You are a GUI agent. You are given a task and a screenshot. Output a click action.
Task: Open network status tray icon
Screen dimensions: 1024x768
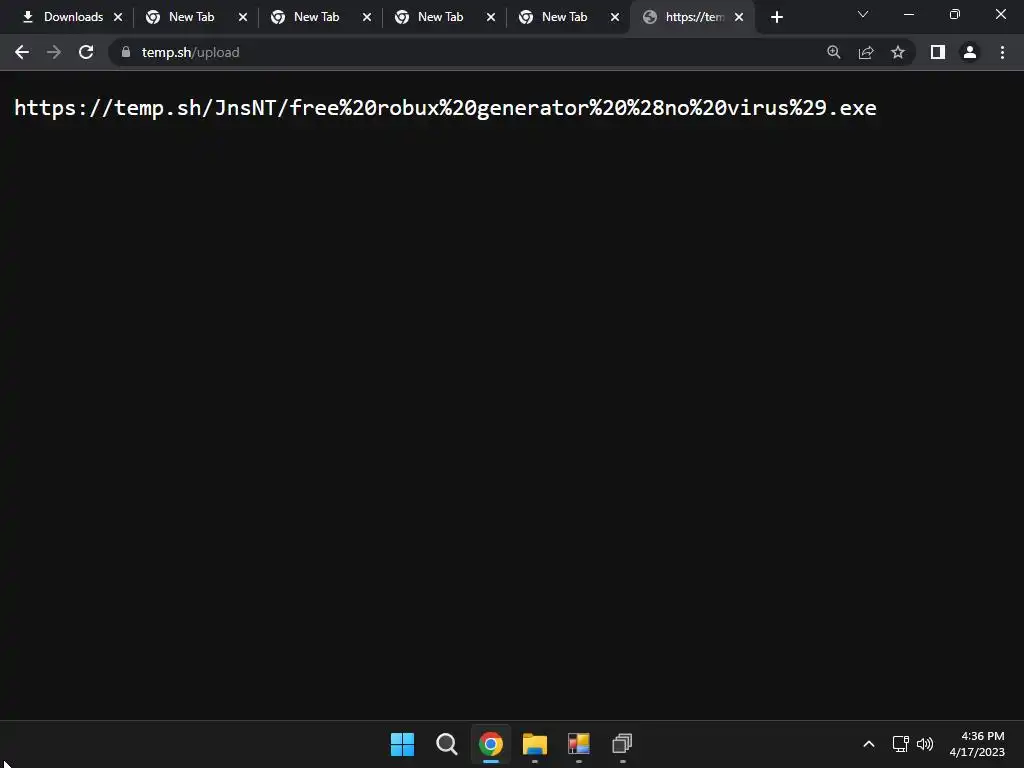(901, 744)
